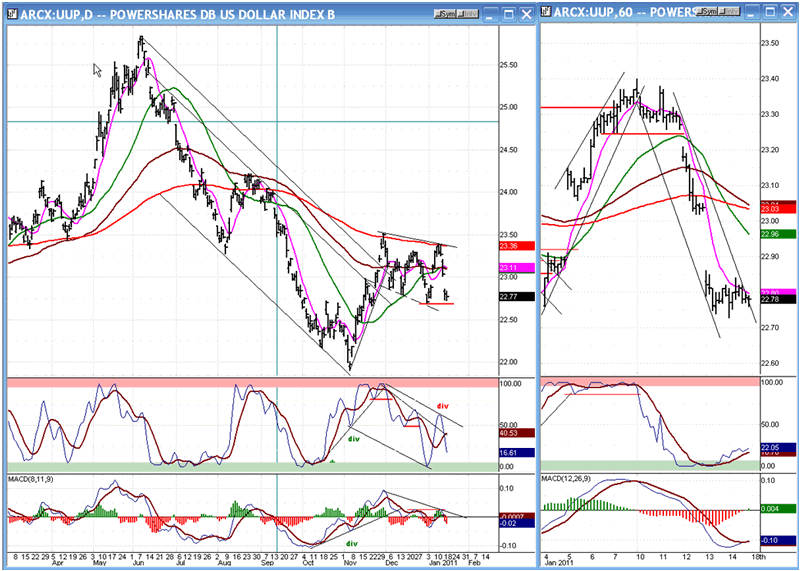Click the Sym button in the daily chart window
Screen dimensions: 800x571
point(444,14)
